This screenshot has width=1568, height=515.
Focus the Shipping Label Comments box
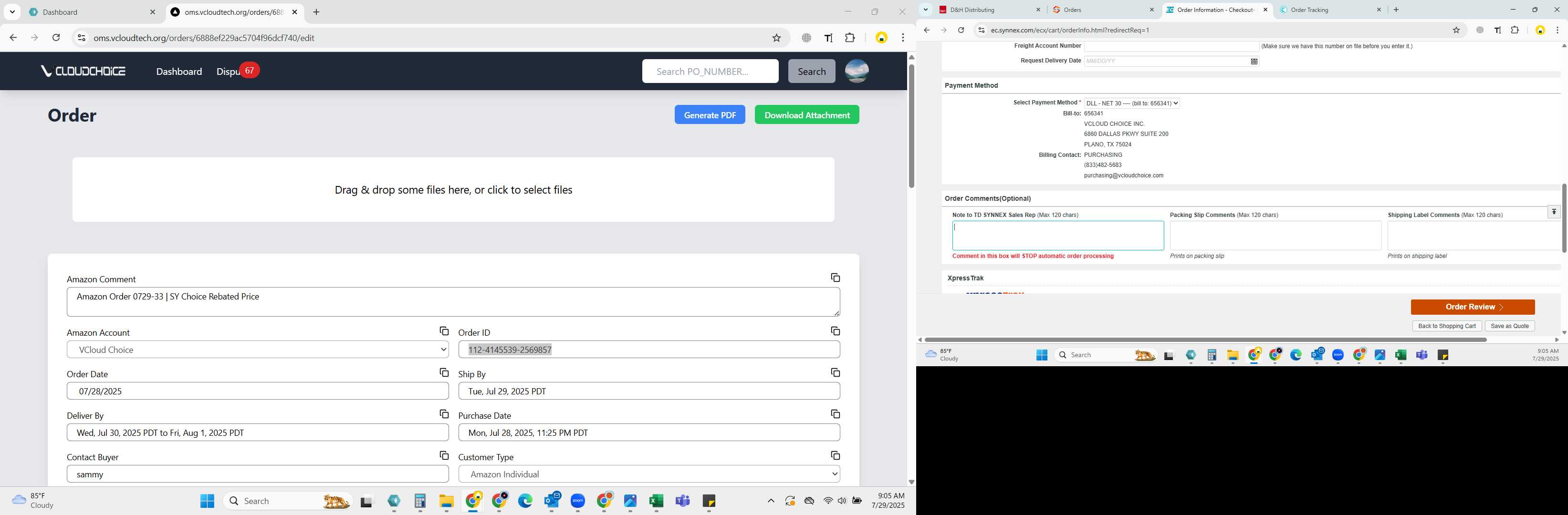point(1474,235)
